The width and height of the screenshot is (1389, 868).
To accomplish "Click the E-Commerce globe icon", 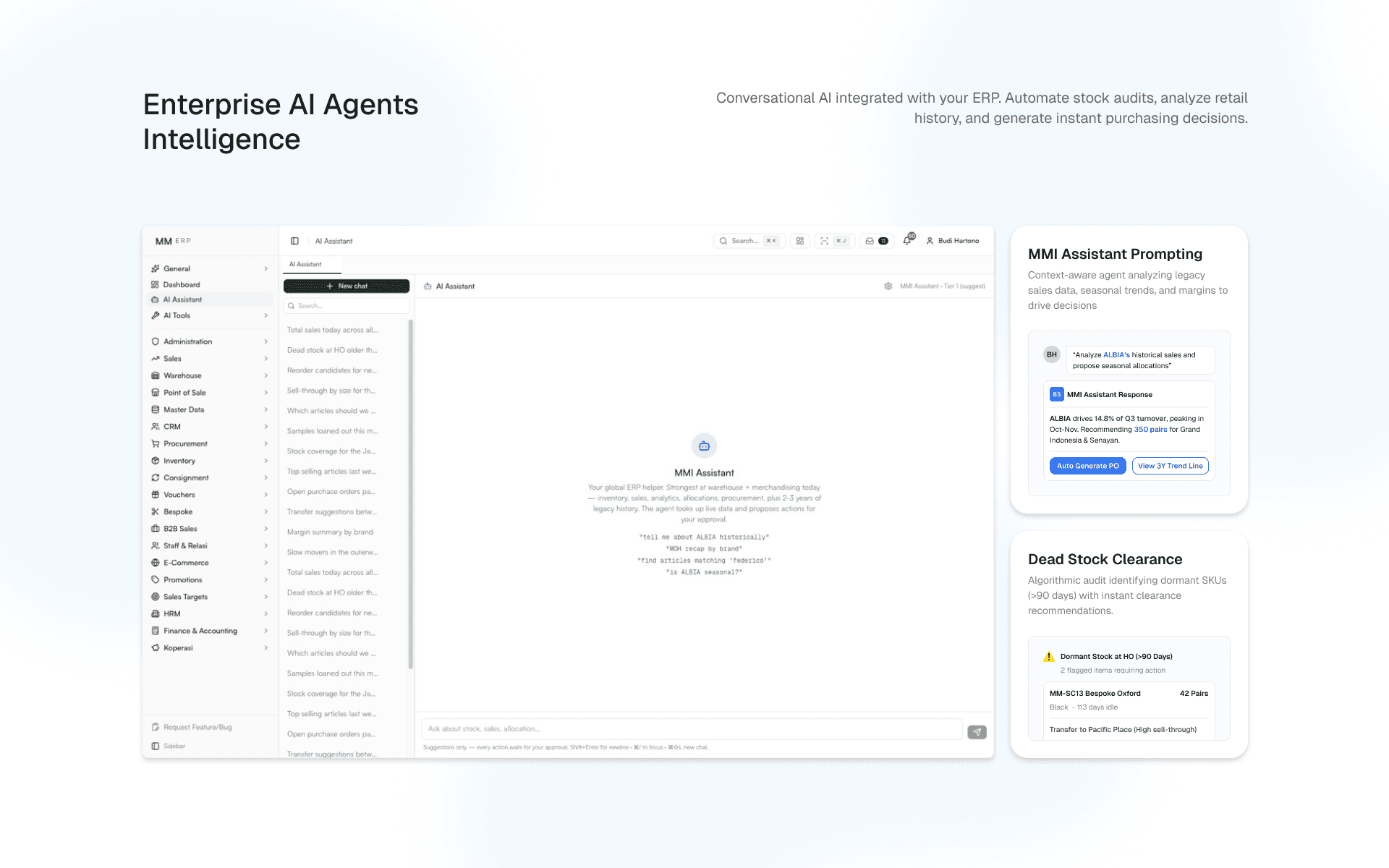I will tap(155, 563).
